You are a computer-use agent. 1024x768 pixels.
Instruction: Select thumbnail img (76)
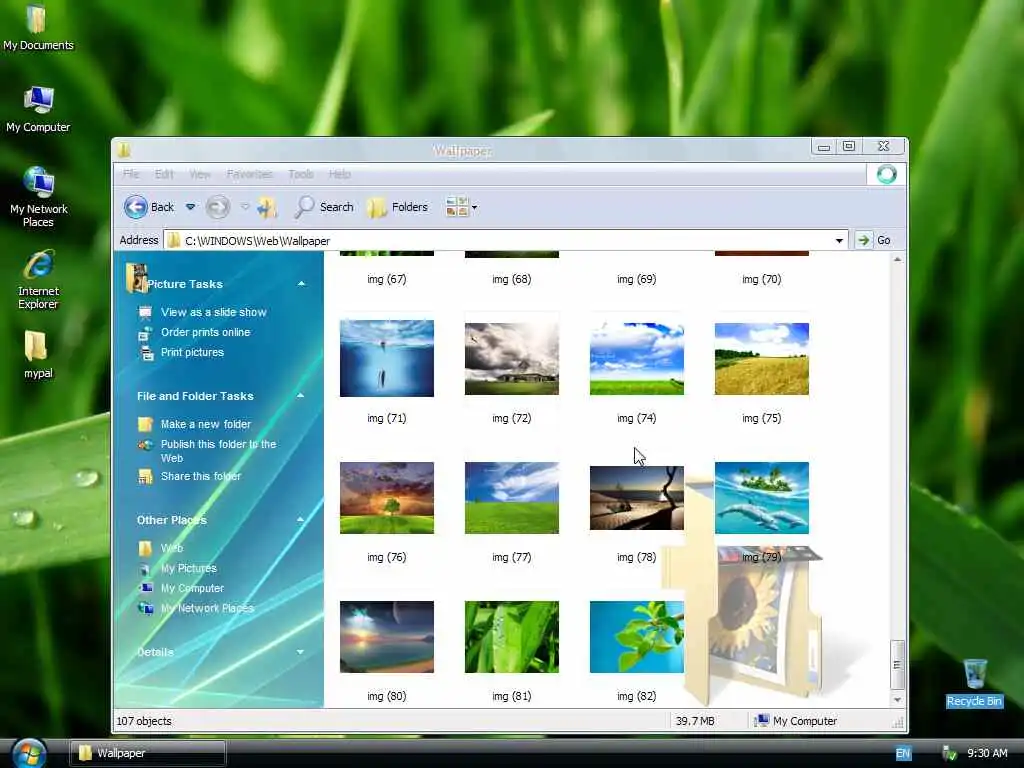pos(387,498)
